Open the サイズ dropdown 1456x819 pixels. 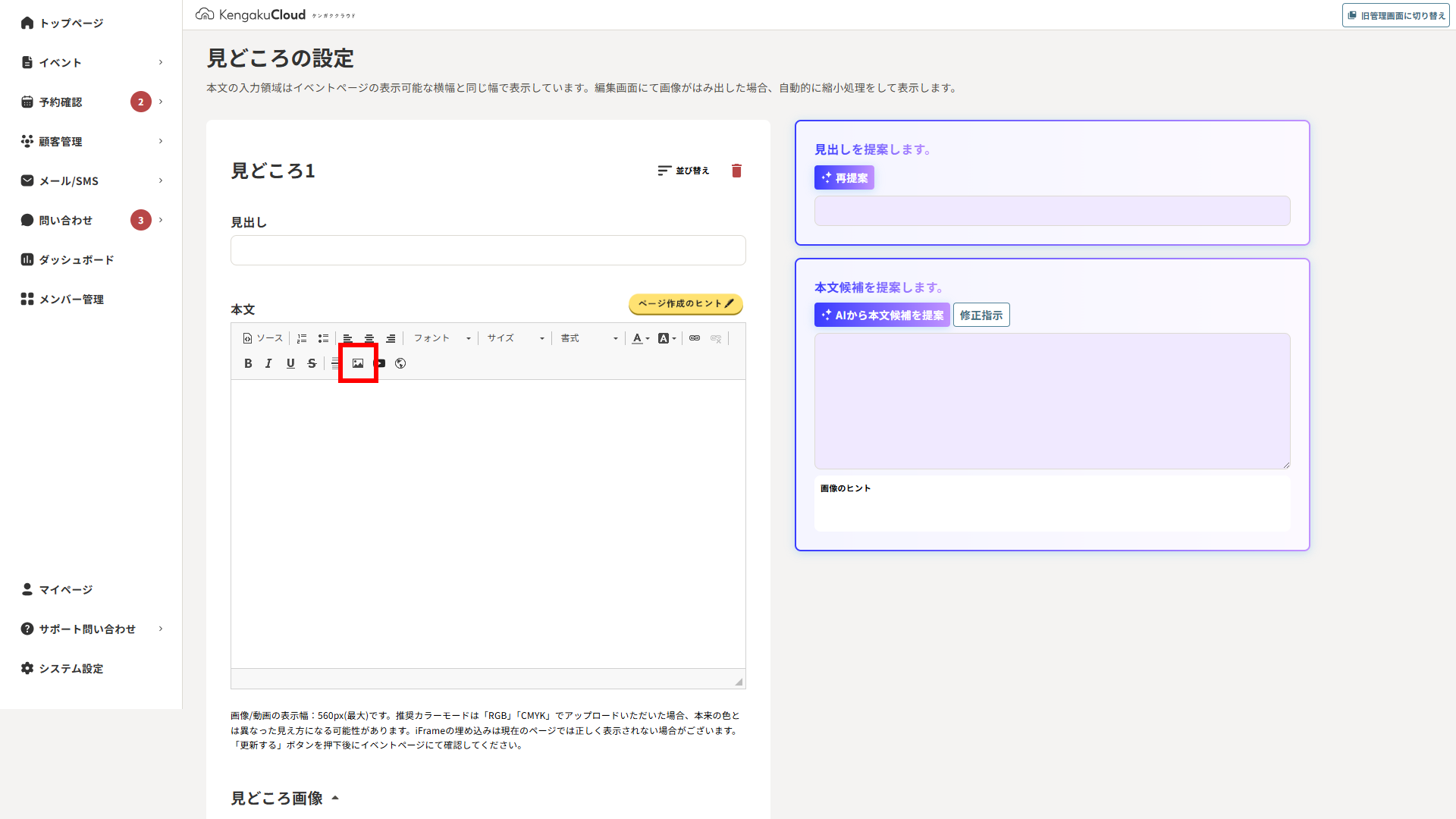tap(516, 338)
